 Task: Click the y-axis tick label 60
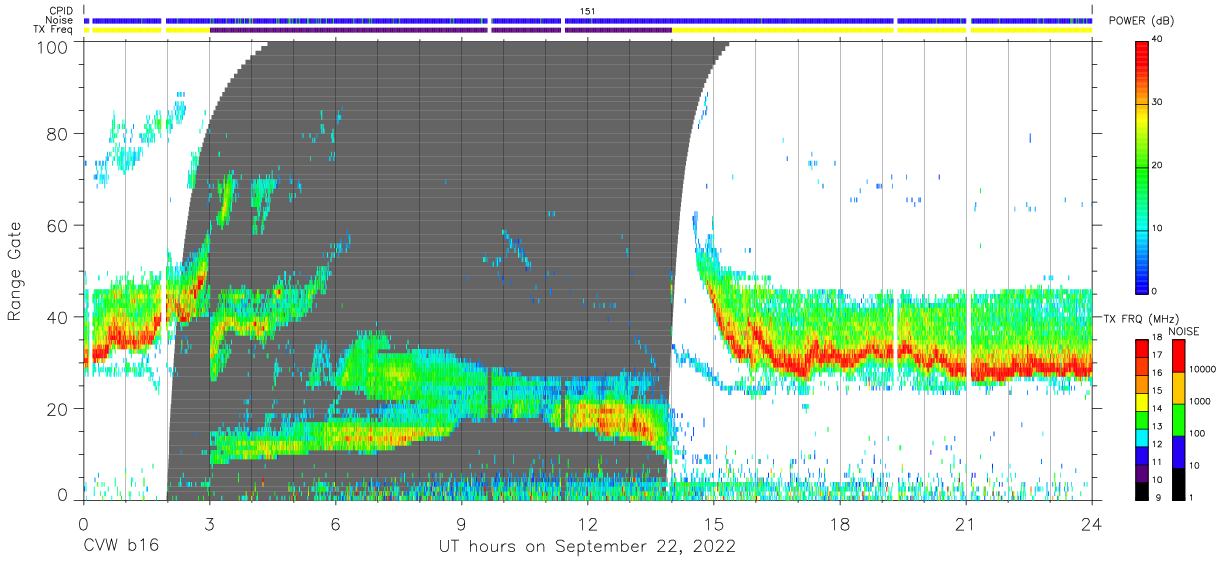tap(59, 225)
